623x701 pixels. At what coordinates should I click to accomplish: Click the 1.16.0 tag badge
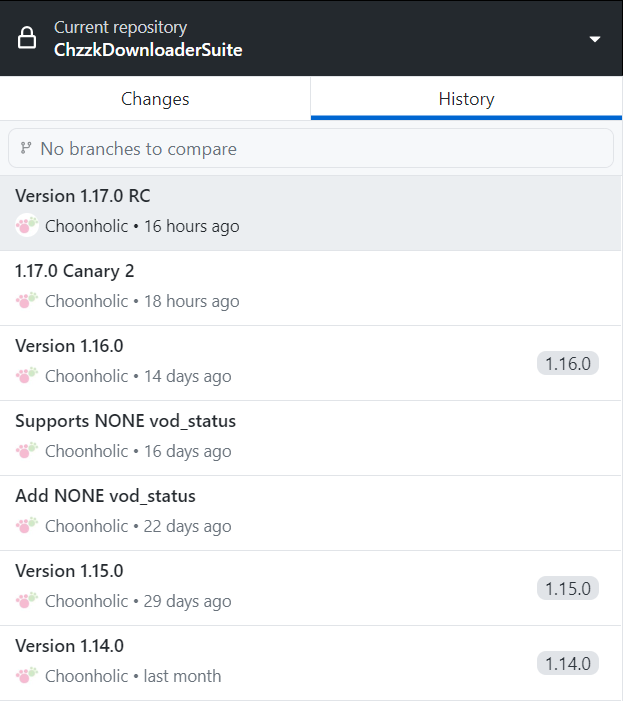[568, 363]
